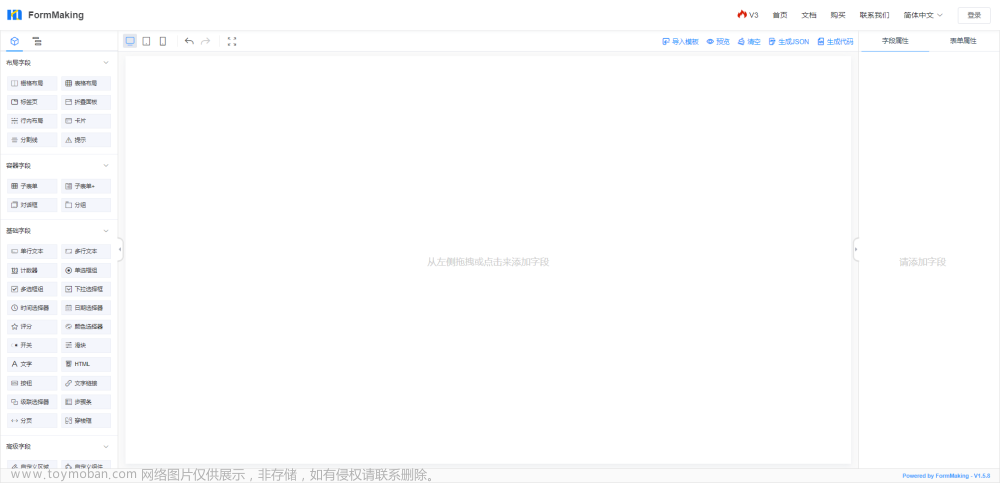
Task: Add a 栅格布局 grid layout field
Action: click(32, 83)
